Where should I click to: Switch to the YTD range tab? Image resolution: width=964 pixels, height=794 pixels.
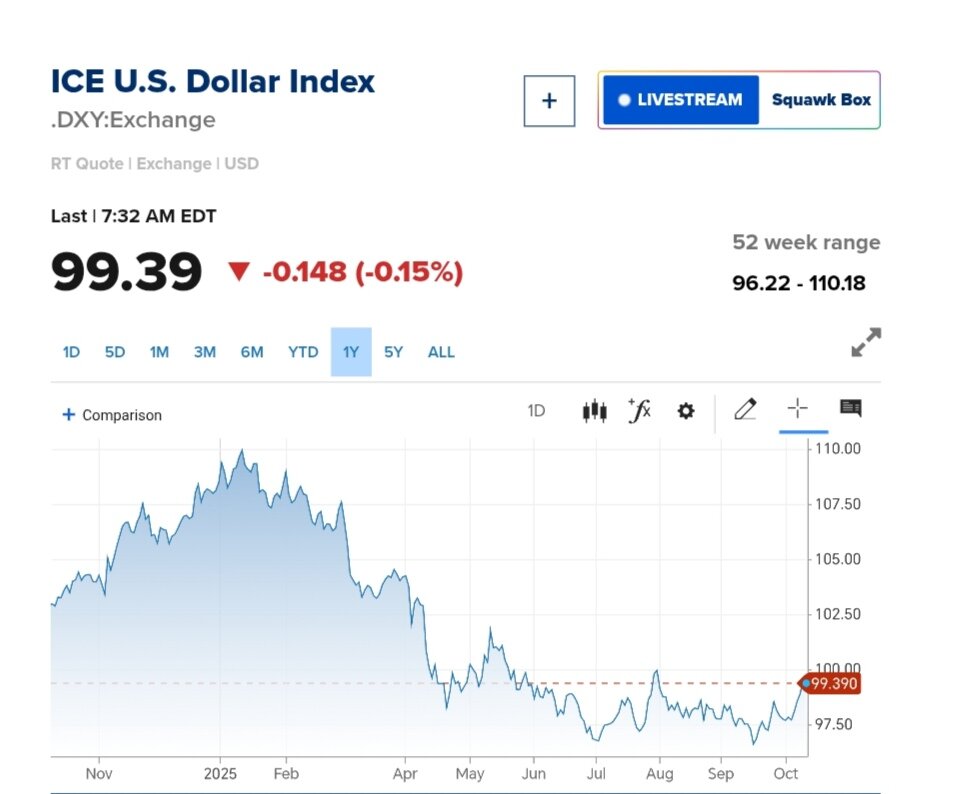click(303, 352)
